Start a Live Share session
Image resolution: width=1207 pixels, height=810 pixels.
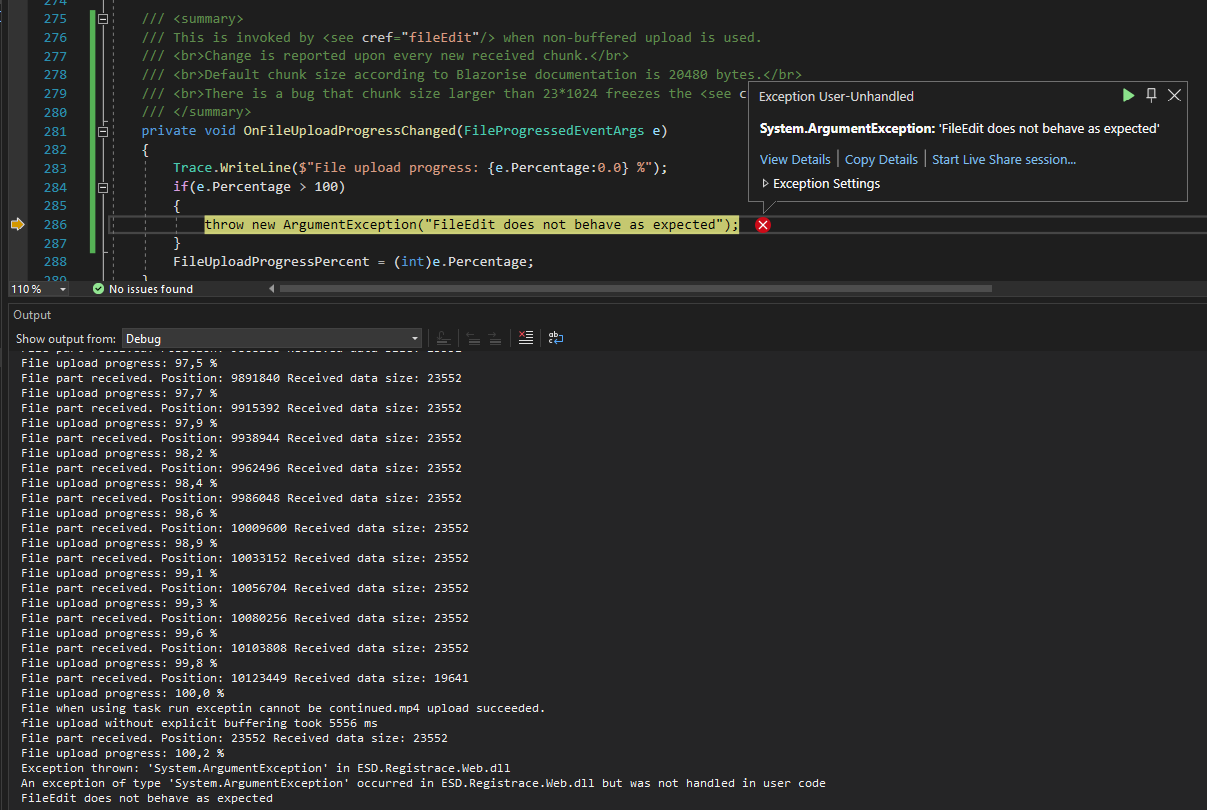pyautogui.click(x=1003, y=159)
